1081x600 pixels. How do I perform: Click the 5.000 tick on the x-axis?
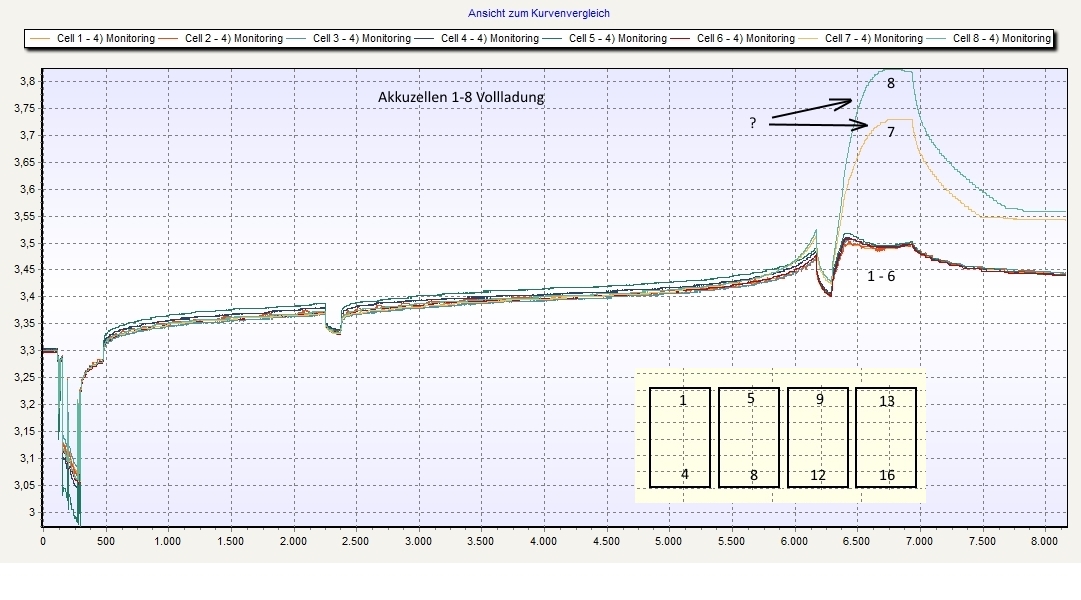668,541
